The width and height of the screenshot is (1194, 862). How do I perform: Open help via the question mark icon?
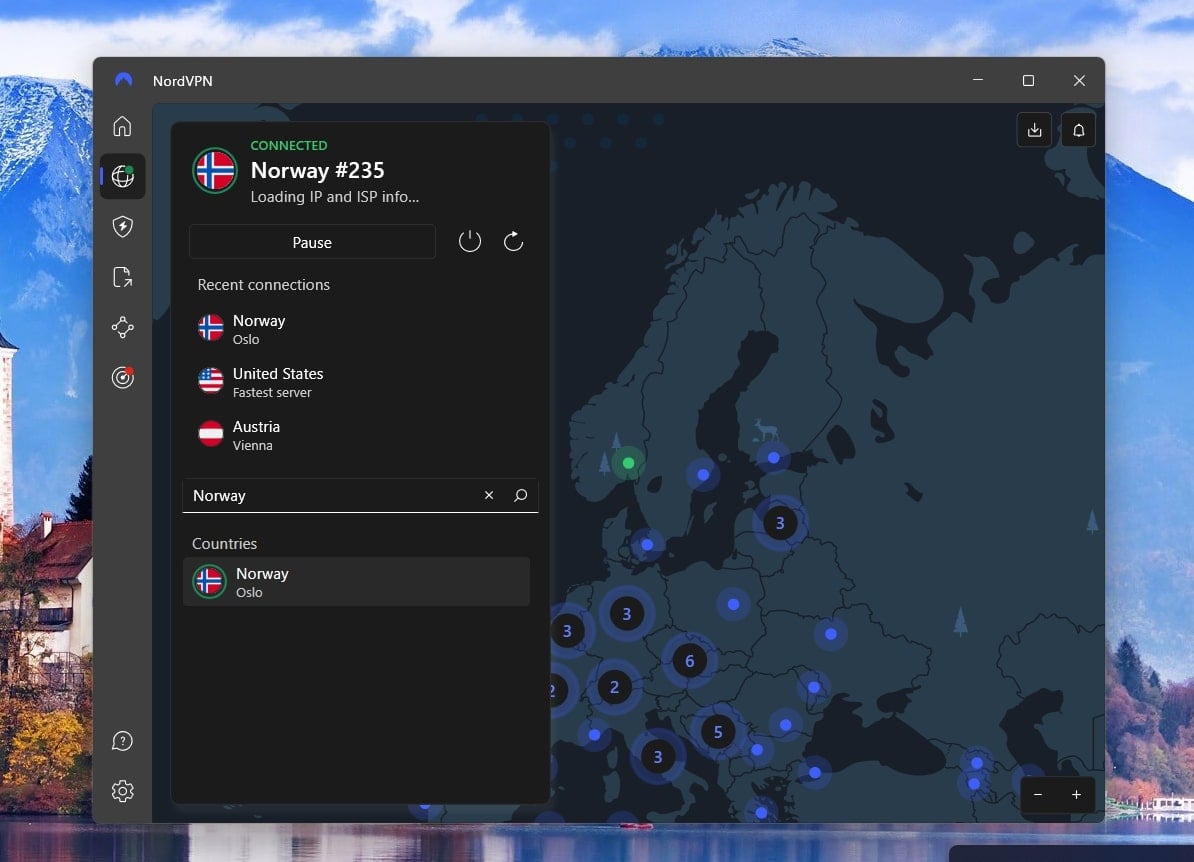pos(122,740)
